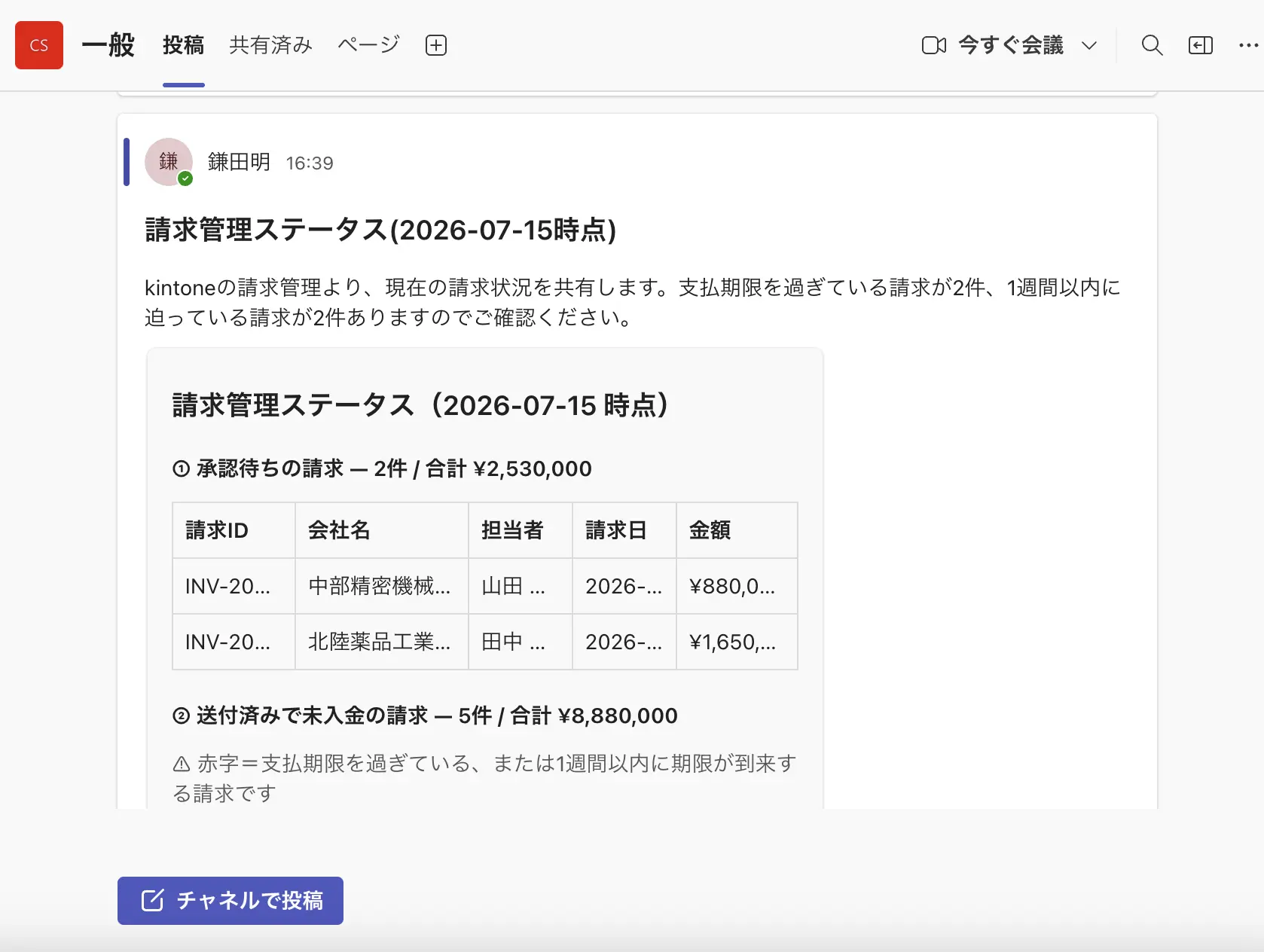
Task: Click the チャネルで投稿 button
Action: coord(231,901)
